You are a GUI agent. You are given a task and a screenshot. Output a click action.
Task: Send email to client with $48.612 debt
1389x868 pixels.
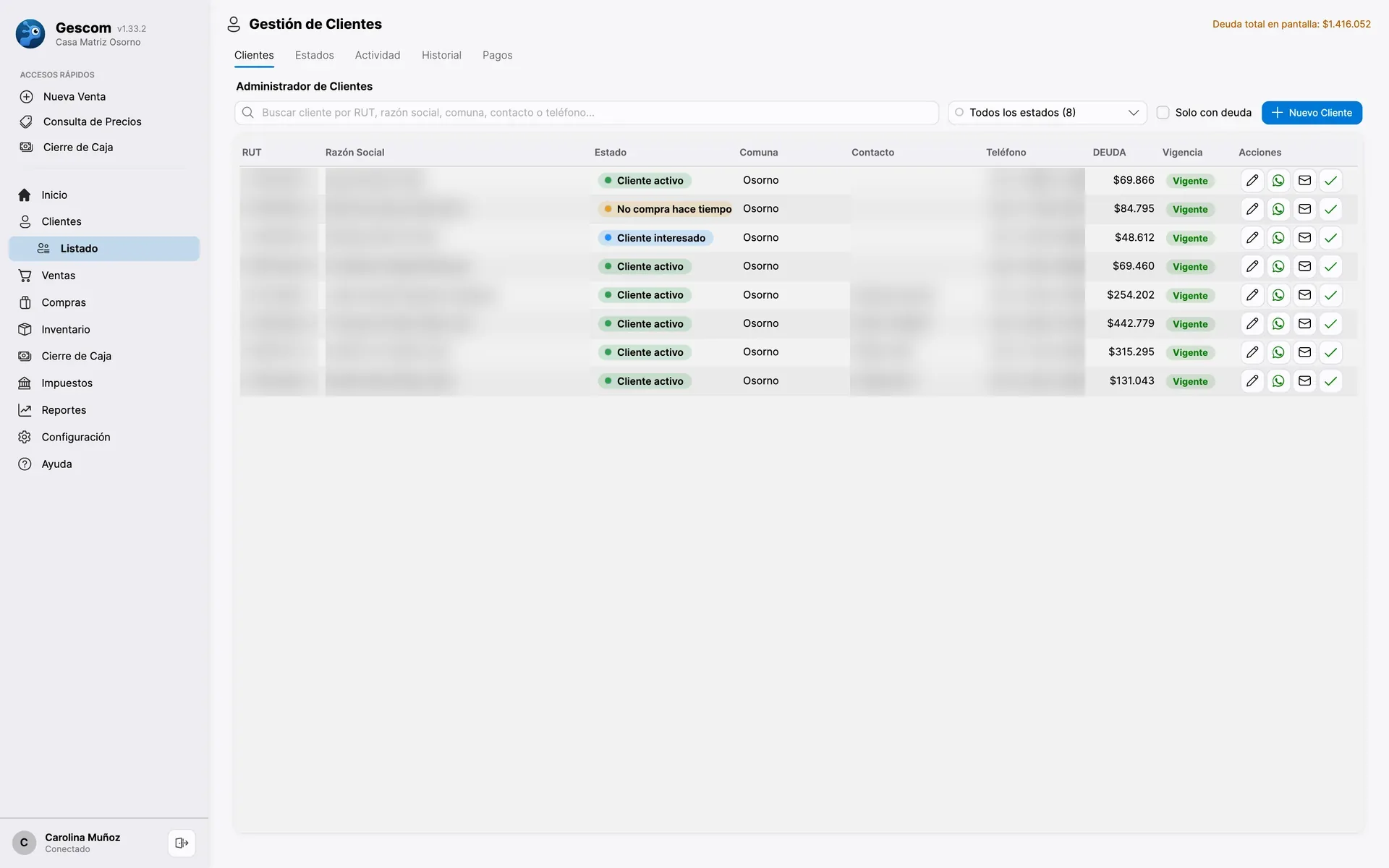tap(1304, 238)
